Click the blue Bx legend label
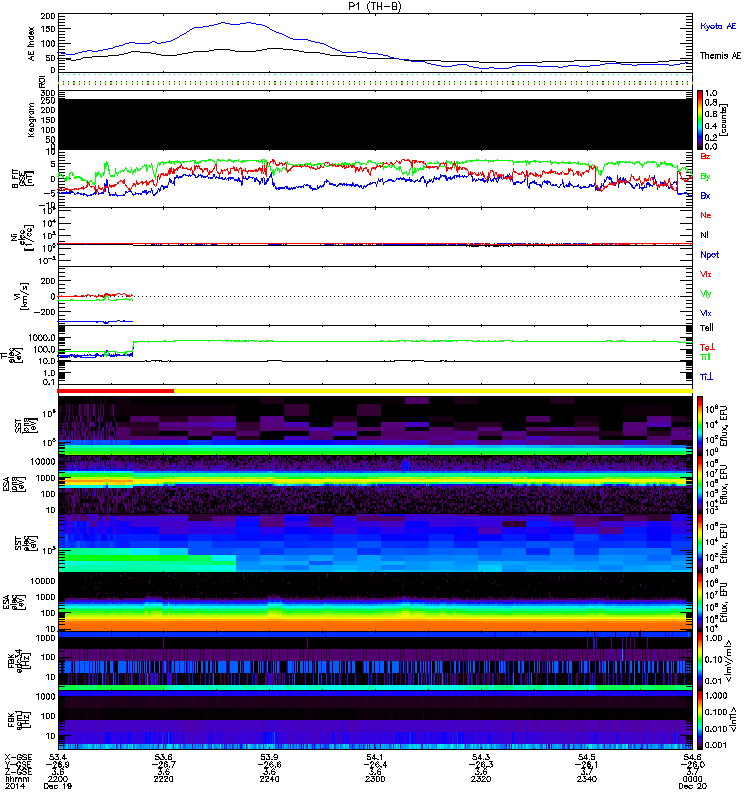 [x=705, y=195]
